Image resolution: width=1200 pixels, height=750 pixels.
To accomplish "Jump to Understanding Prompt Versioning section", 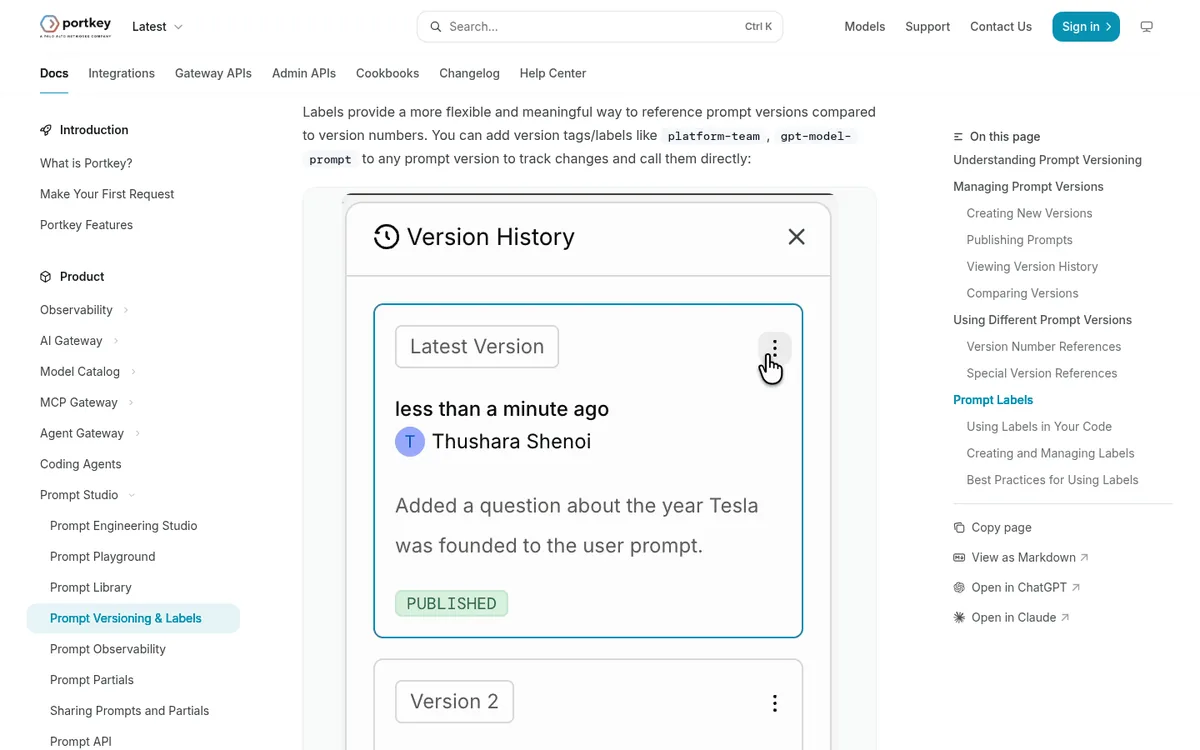I will coord(1047,160).
